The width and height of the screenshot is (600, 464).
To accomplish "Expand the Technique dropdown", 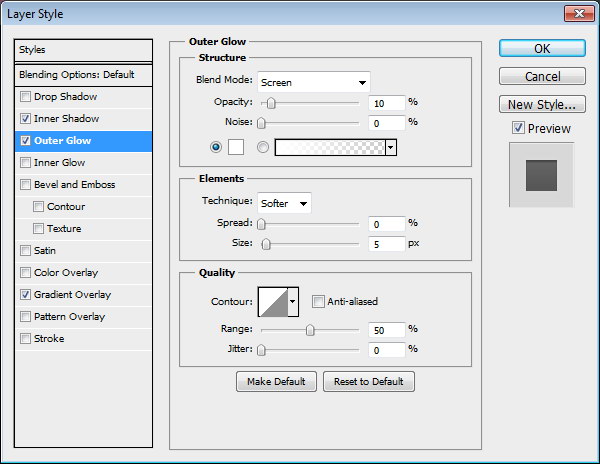I will coord(284,203).
